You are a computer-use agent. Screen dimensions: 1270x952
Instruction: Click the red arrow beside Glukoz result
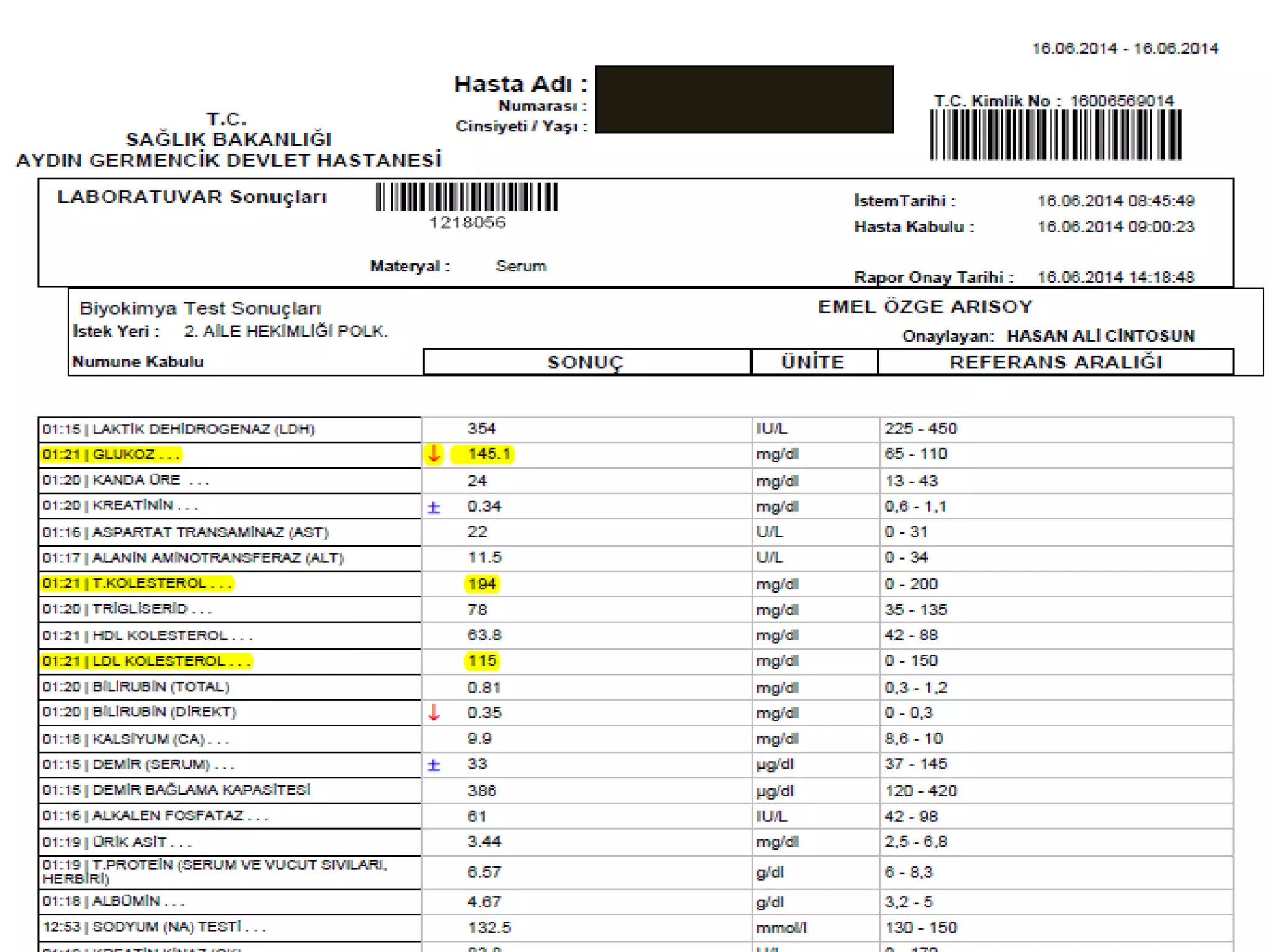tap(433, 454)
